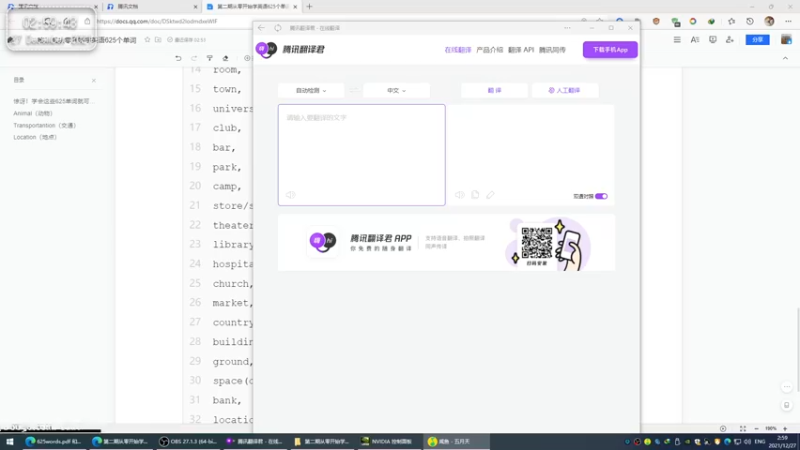Click the clear formatting eraser icon
This screenshot has width=800, height=450.
click(226, 58)
